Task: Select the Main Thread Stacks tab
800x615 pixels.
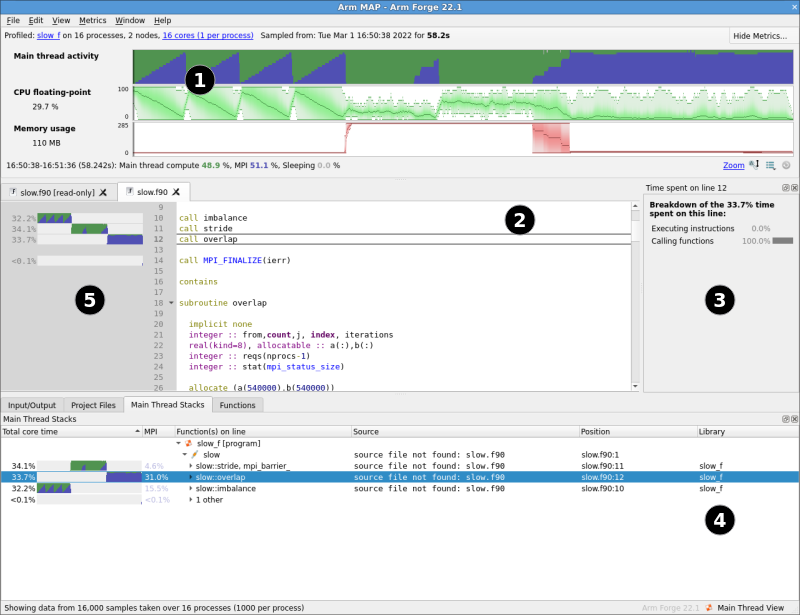Action: coord(167,405)
